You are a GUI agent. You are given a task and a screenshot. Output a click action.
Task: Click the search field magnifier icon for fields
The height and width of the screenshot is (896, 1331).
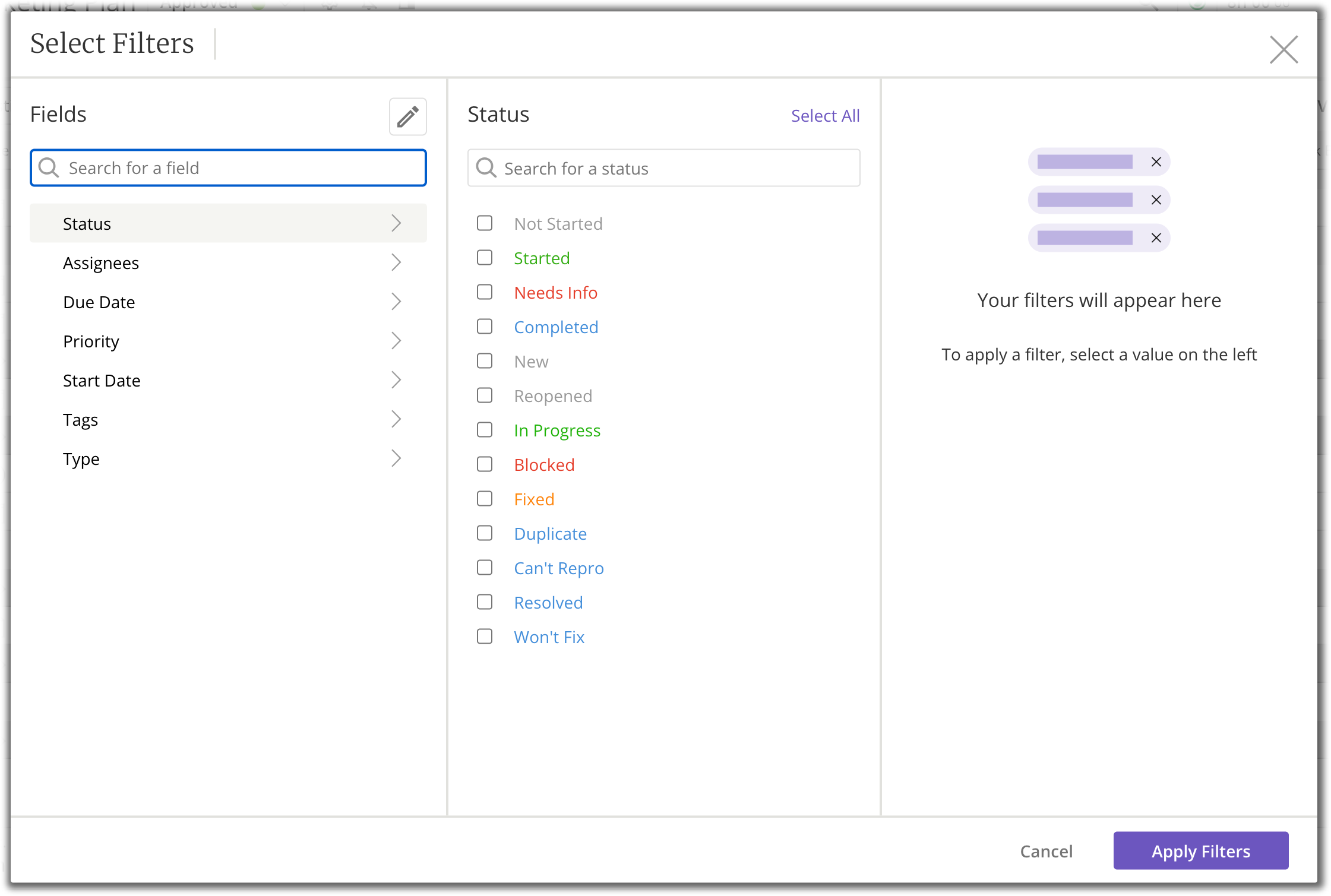[x=49, y=167]
